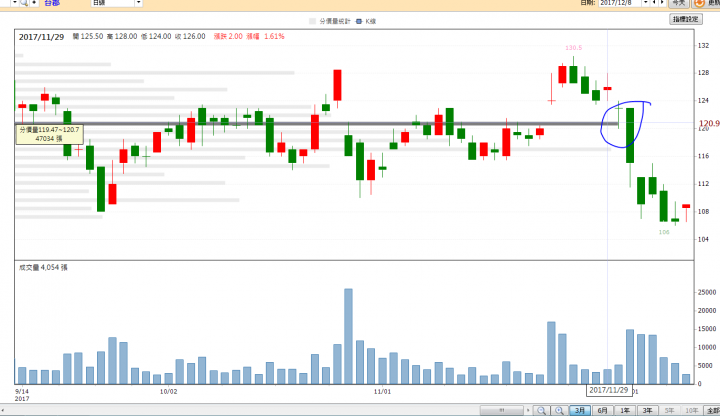Click the zoom in magnifier at bottom
The height and width of the screenshot is (416, 720).
click(x=559, y=410)
